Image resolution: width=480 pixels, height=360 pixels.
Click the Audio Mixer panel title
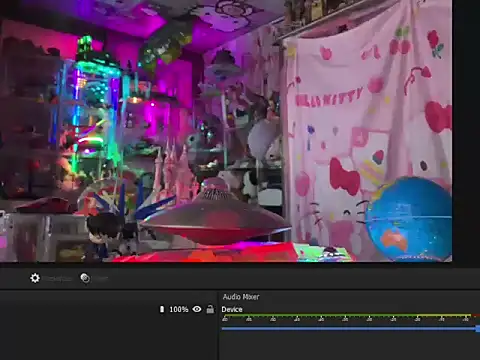241,297
